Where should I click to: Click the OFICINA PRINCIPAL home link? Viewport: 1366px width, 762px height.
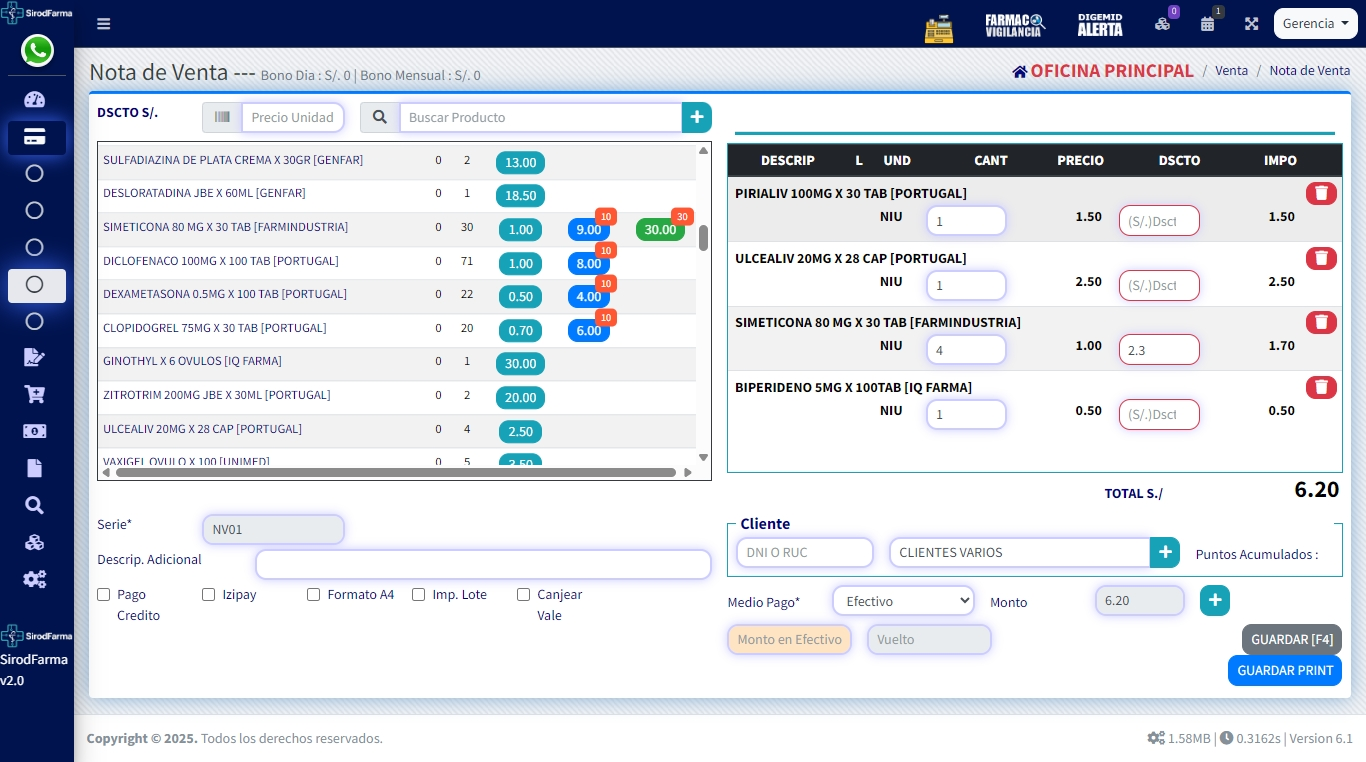pyautogui.click(x=1102, y=71)
